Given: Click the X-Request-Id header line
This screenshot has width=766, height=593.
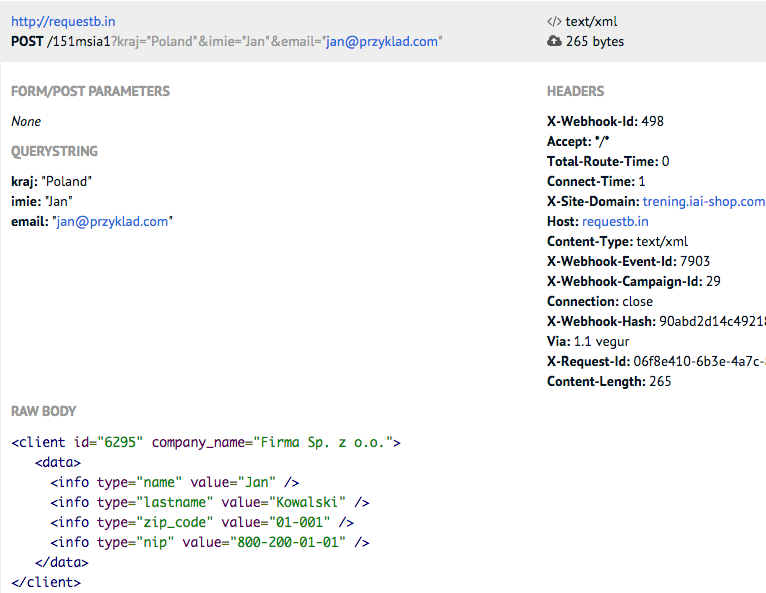Looking at the screenshot, I should pos(656,361).
